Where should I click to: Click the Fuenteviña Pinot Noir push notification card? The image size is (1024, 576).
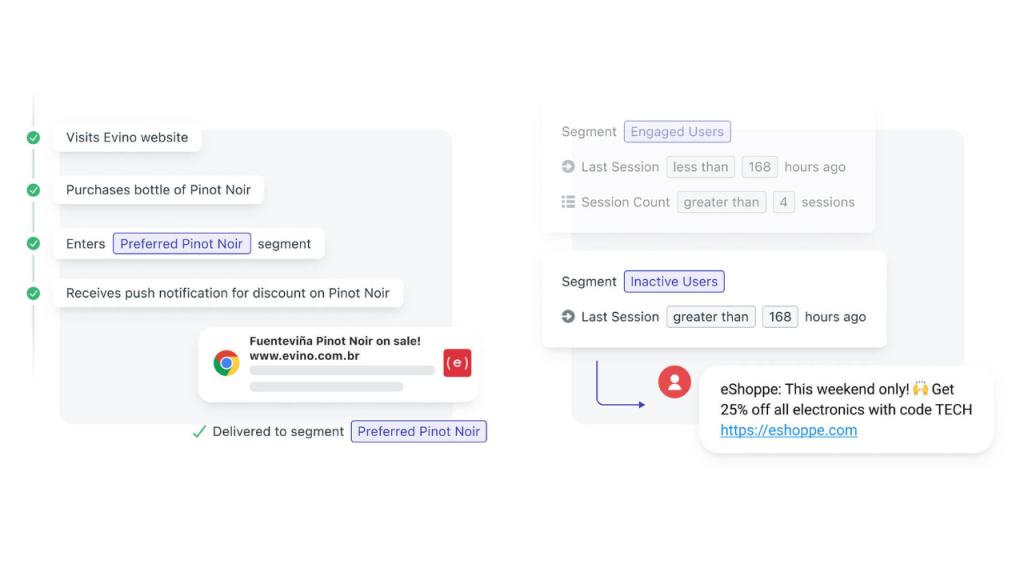338,364
